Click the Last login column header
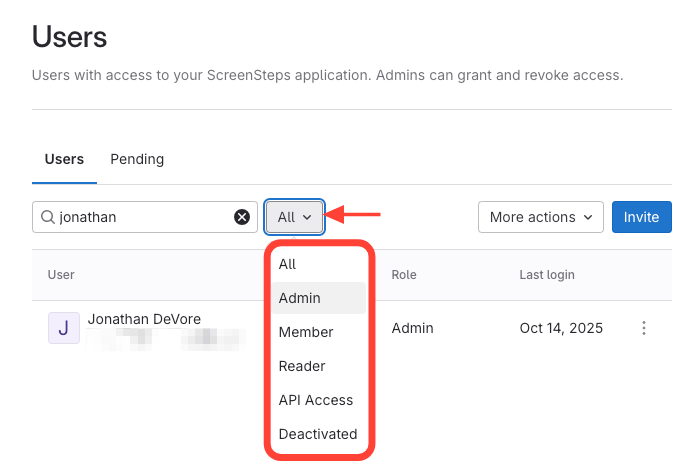 coord(547,275)
